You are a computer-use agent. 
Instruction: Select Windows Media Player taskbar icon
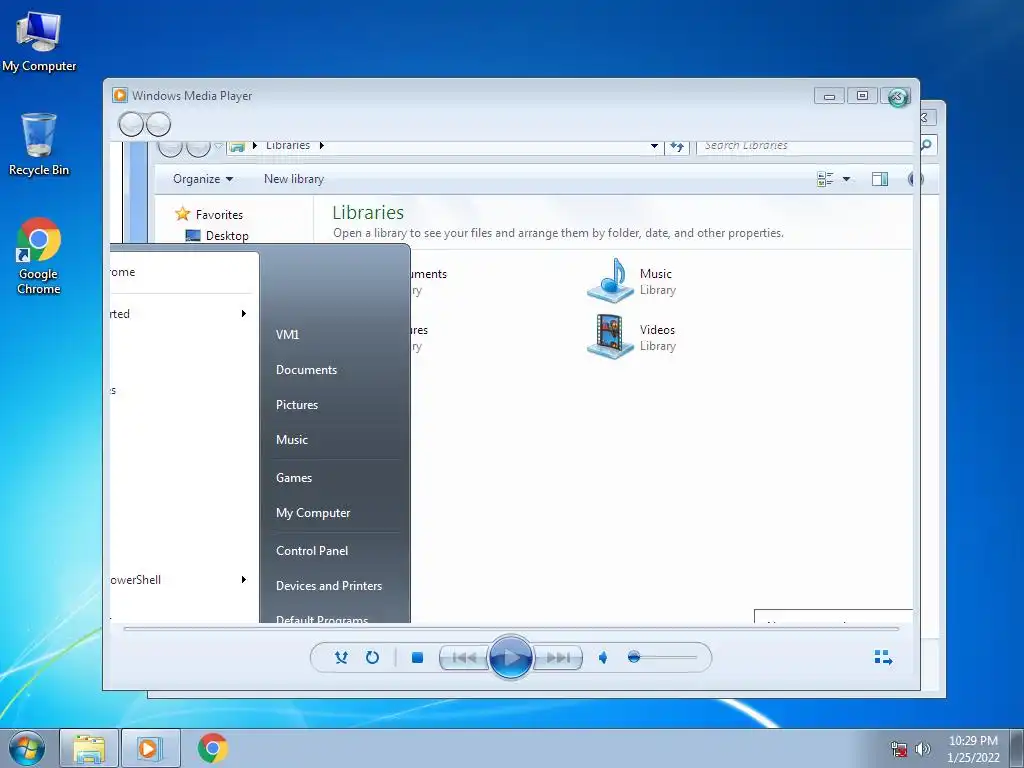click(150, 748)
